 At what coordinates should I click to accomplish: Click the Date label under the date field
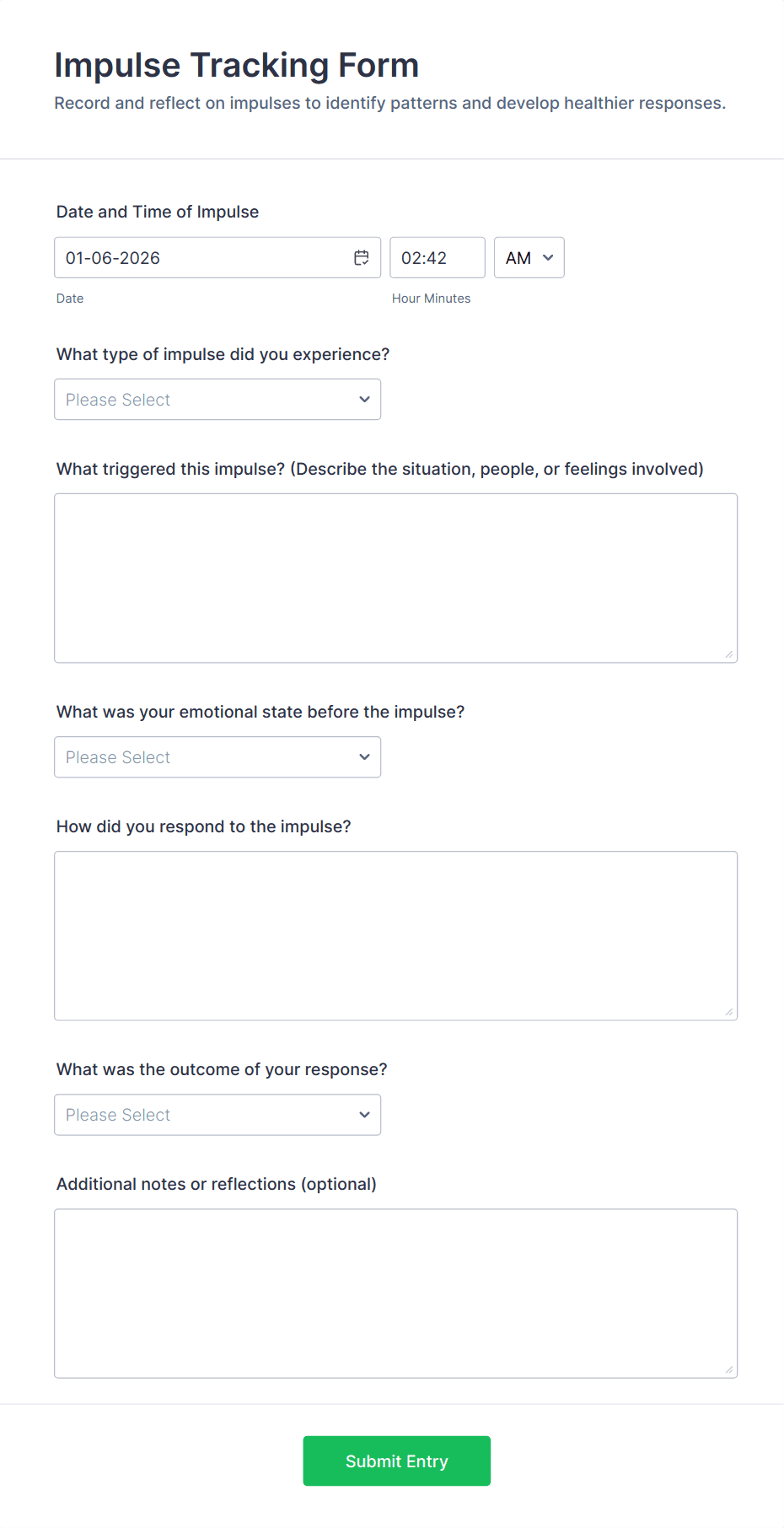pyautogui.click(x=70, y=298)
